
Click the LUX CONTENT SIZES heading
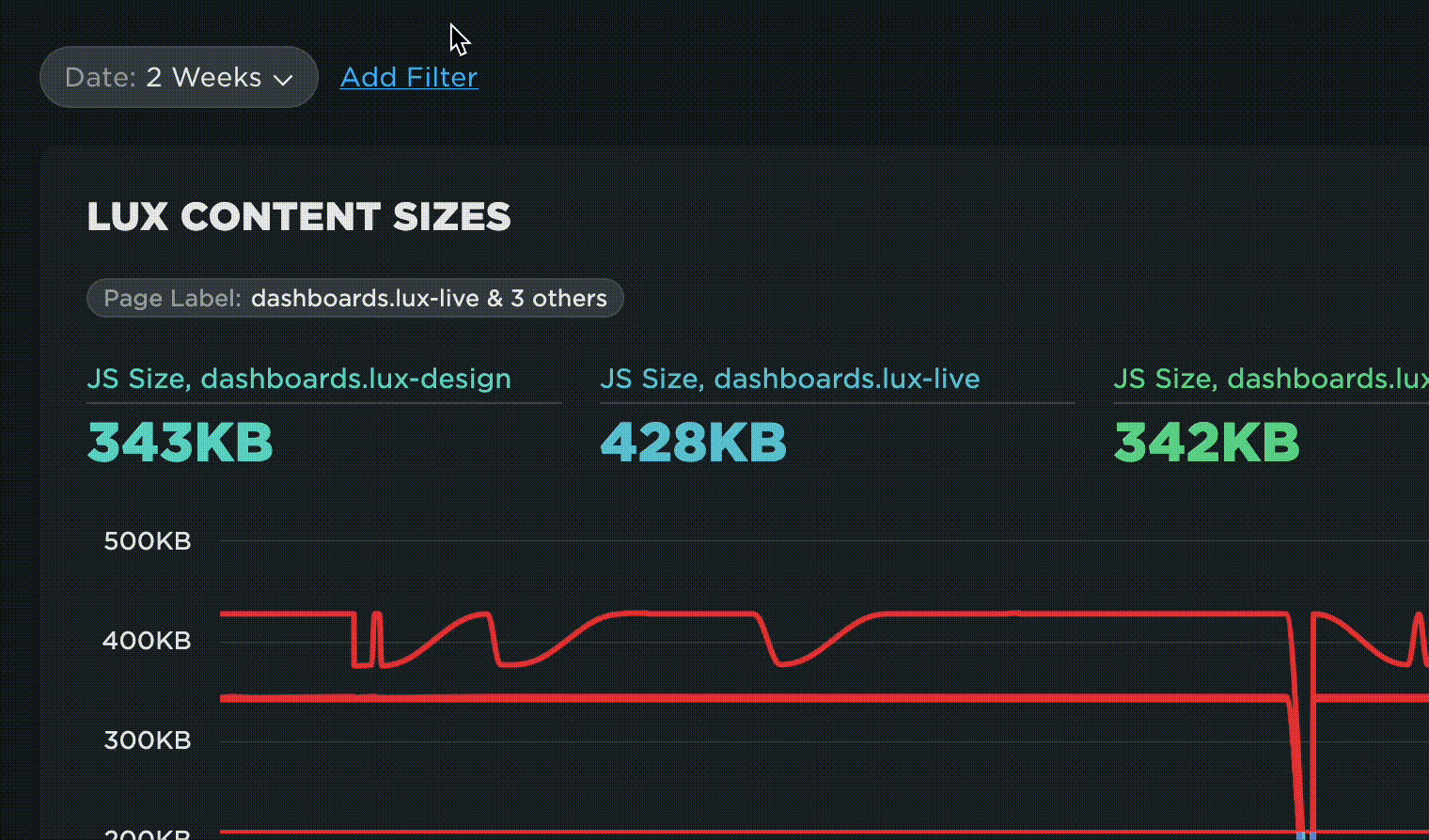[x=299, y=217]
